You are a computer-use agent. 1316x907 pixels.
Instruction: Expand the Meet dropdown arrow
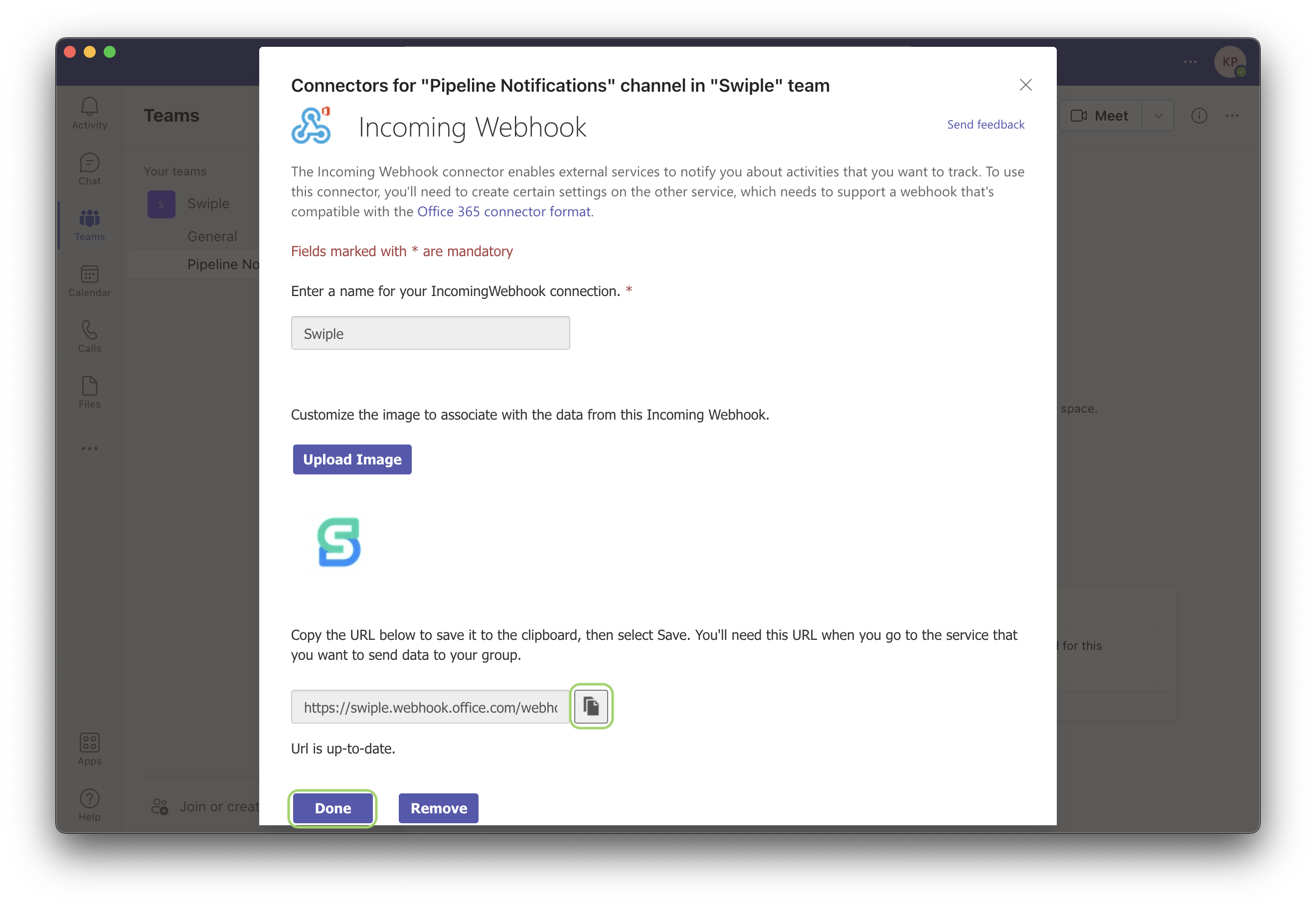(x=1157, y=115)
